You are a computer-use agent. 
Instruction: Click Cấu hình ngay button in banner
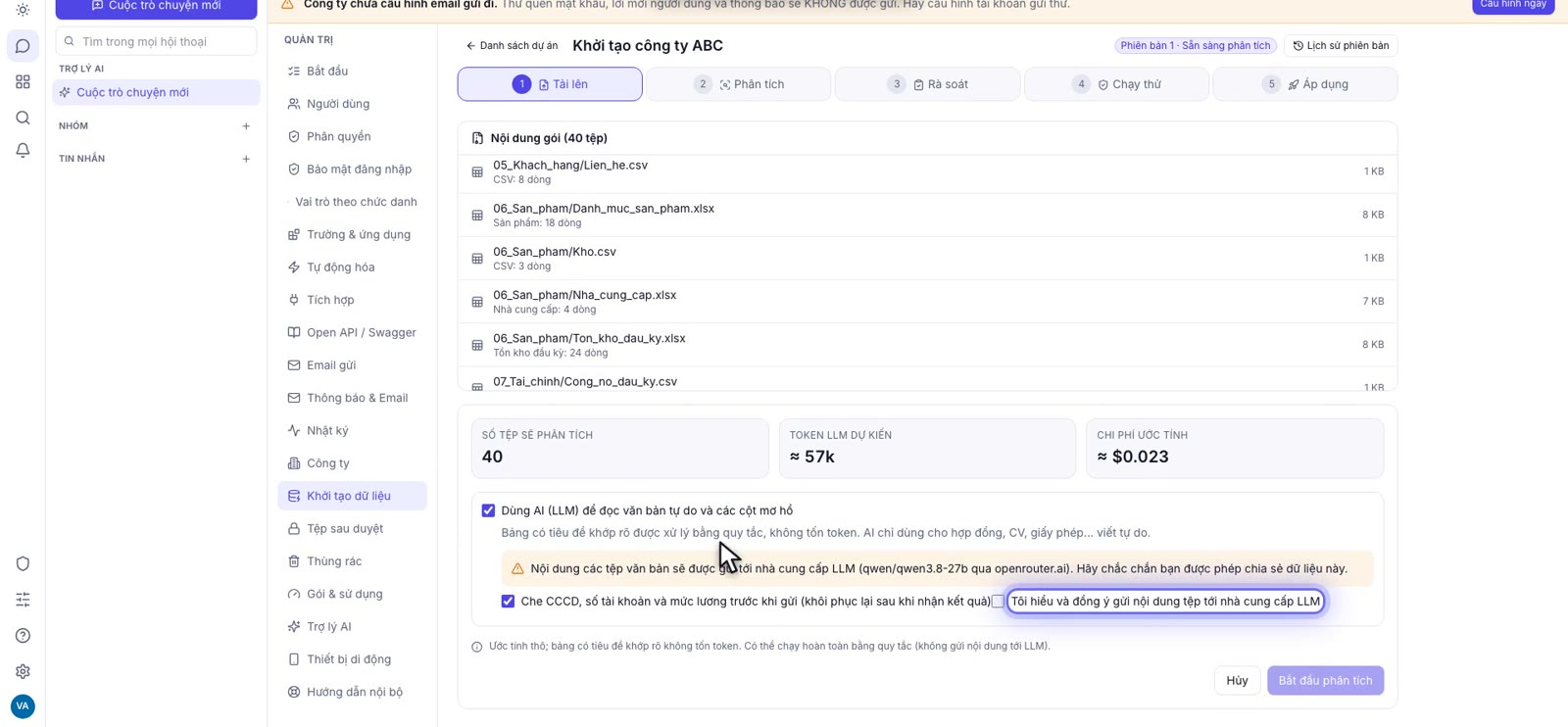click(1513, 5)
